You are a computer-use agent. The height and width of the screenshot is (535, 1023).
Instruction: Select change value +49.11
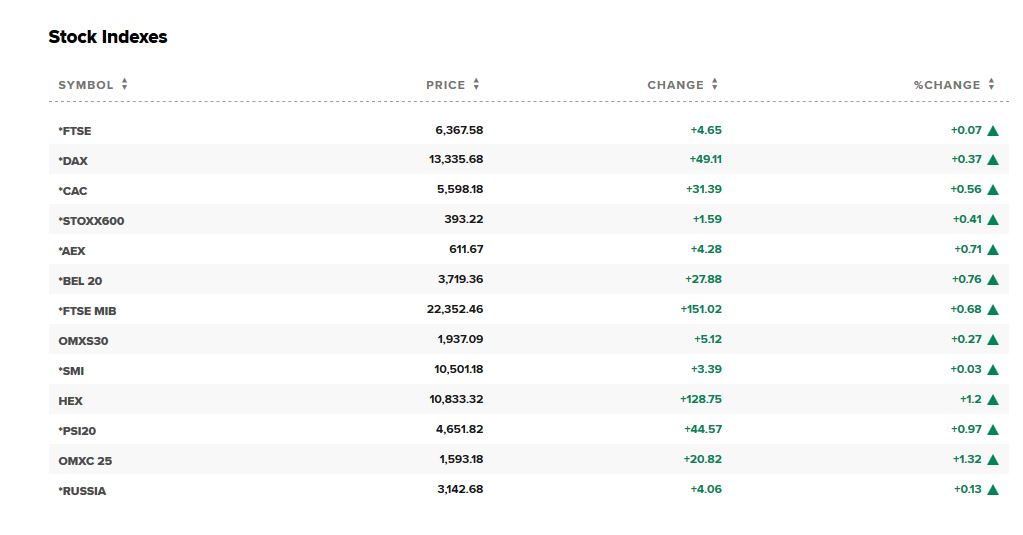[x=705, y=159]
